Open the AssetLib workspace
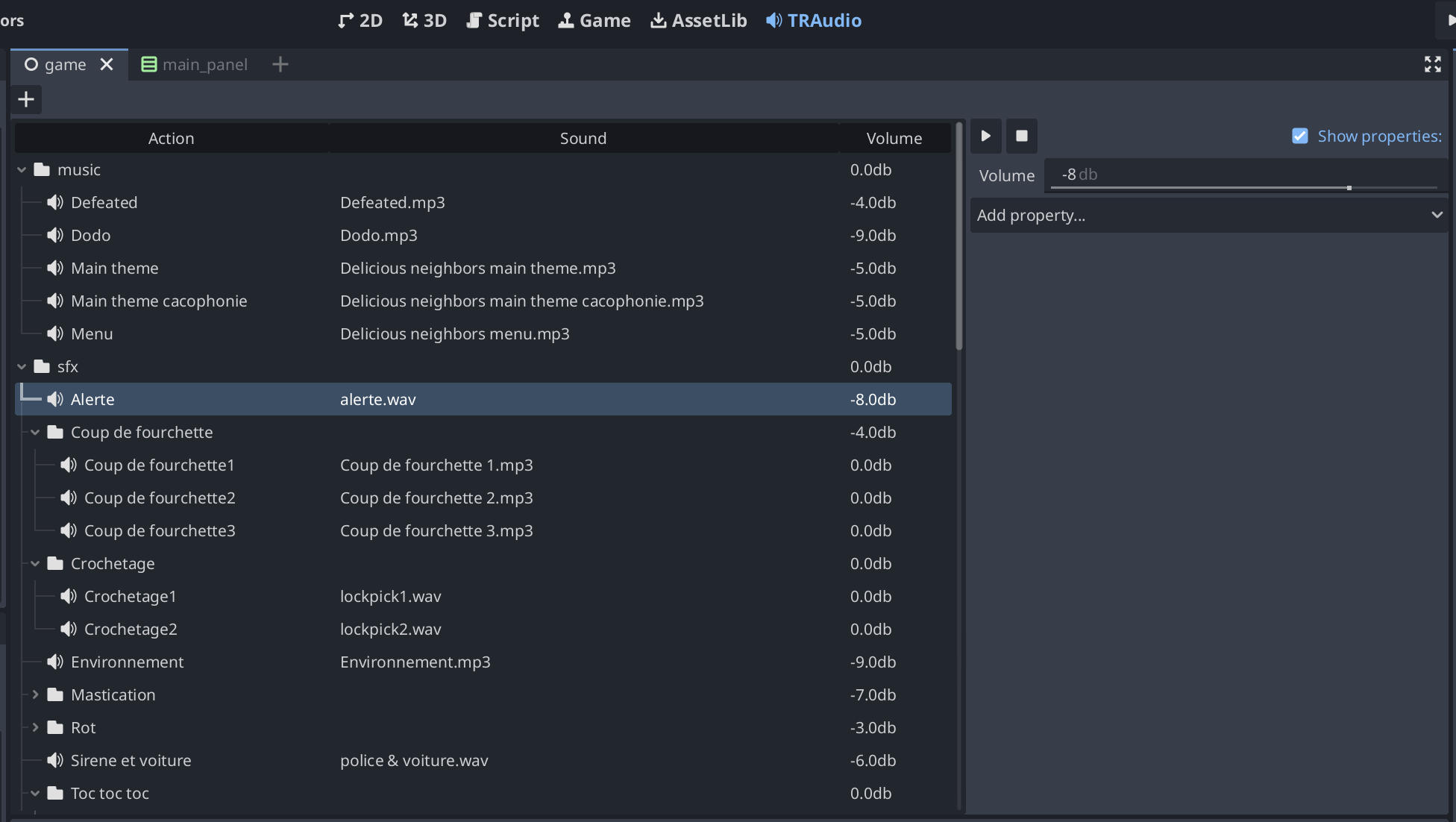Screen dimensions: 1456x822 click(x=698, y=20)
